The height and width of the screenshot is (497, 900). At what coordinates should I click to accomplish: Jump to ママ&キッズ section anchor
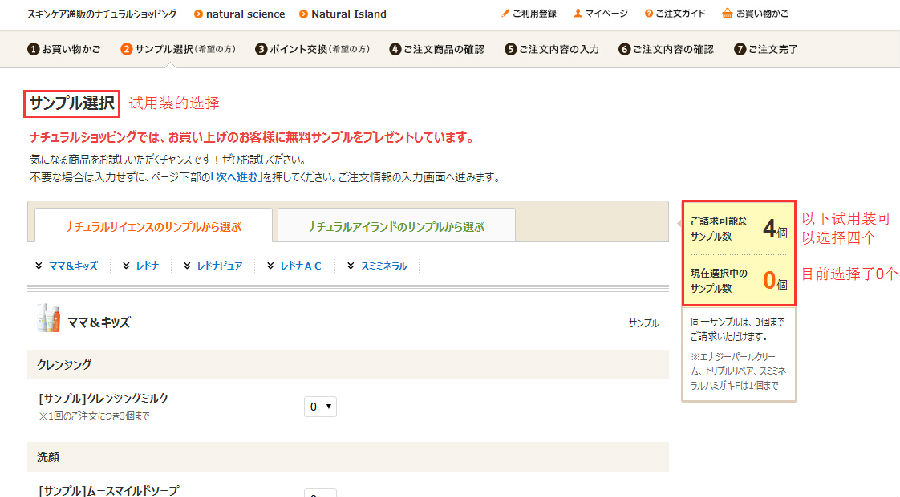(x=66, y=266)
